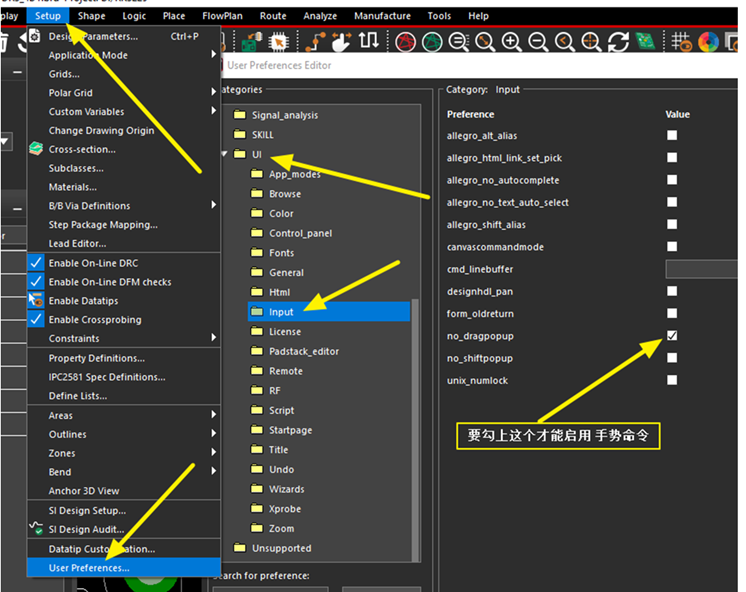
Task: Click the Design Parameters gear icon
Action: 35,36
